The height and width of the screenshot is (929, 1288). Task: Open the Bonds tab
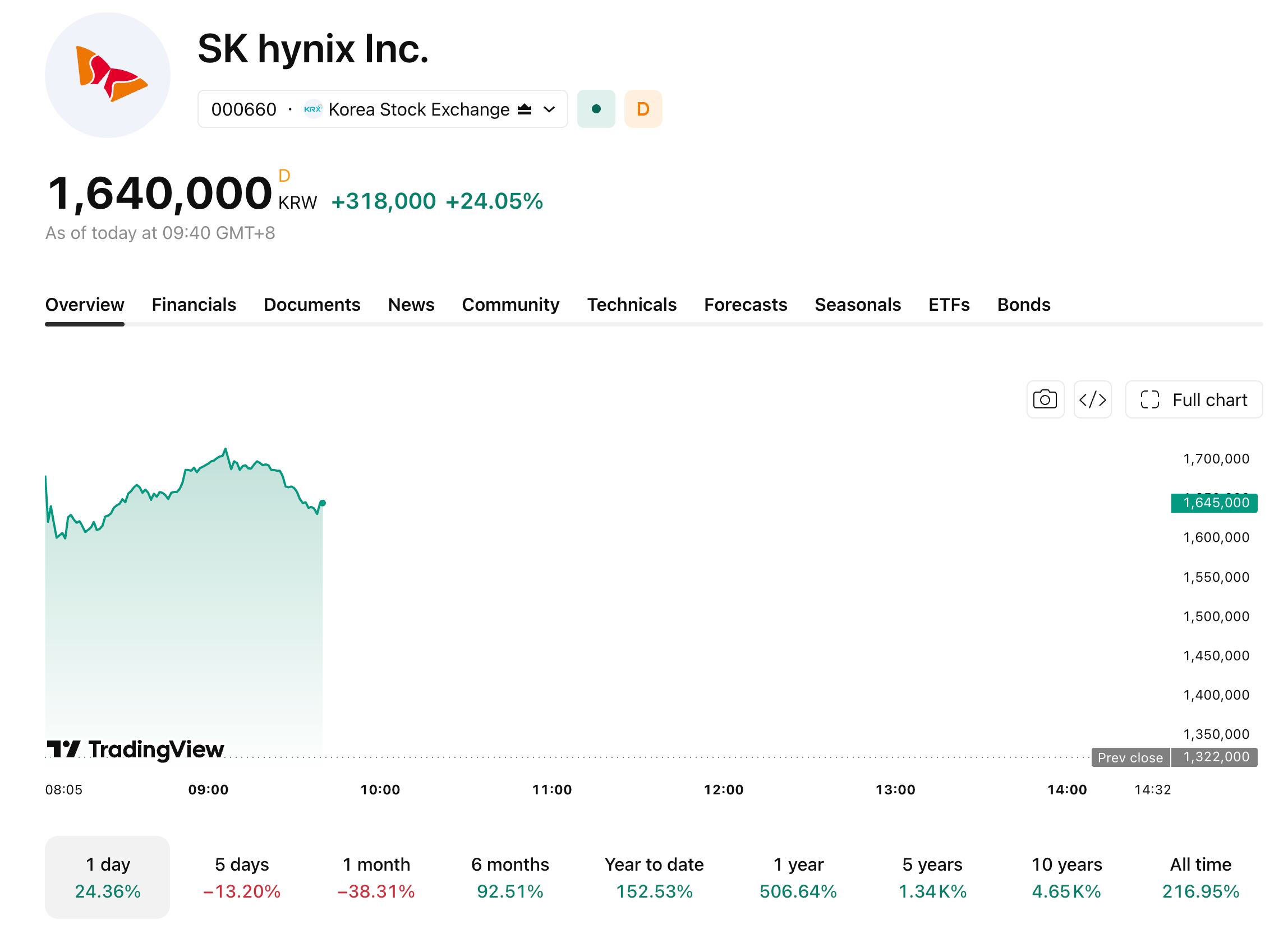(1024, 305)
